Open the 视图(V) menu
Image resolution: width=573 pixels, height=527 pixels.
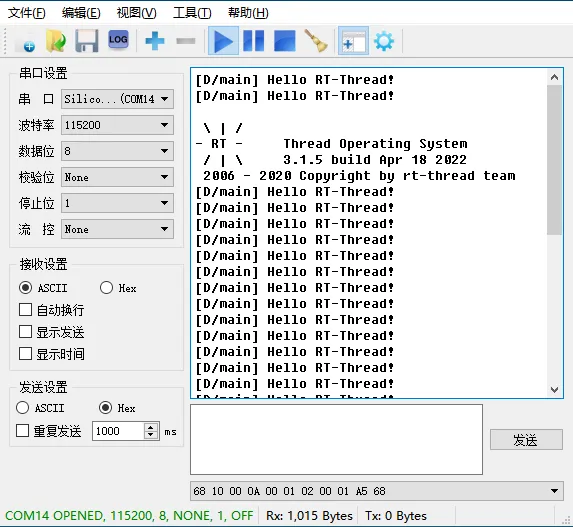136,13
